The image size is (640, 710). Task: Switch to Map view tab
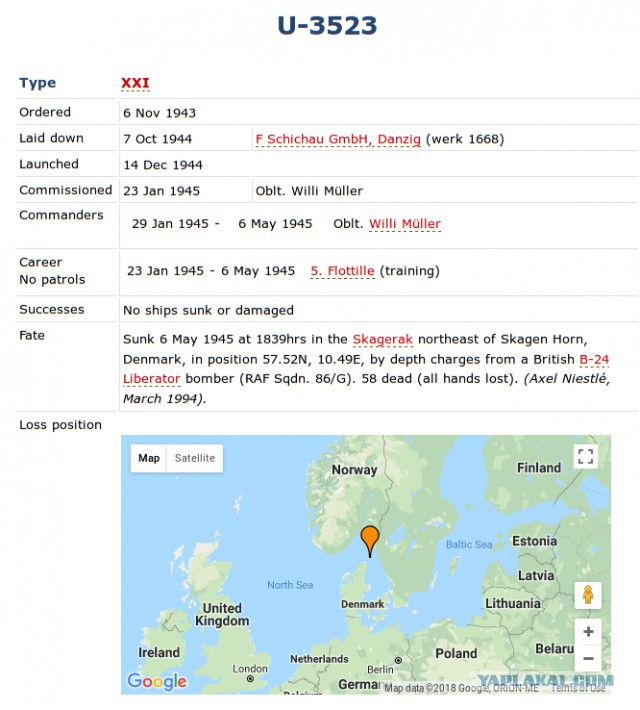click(x=149, y=458)
